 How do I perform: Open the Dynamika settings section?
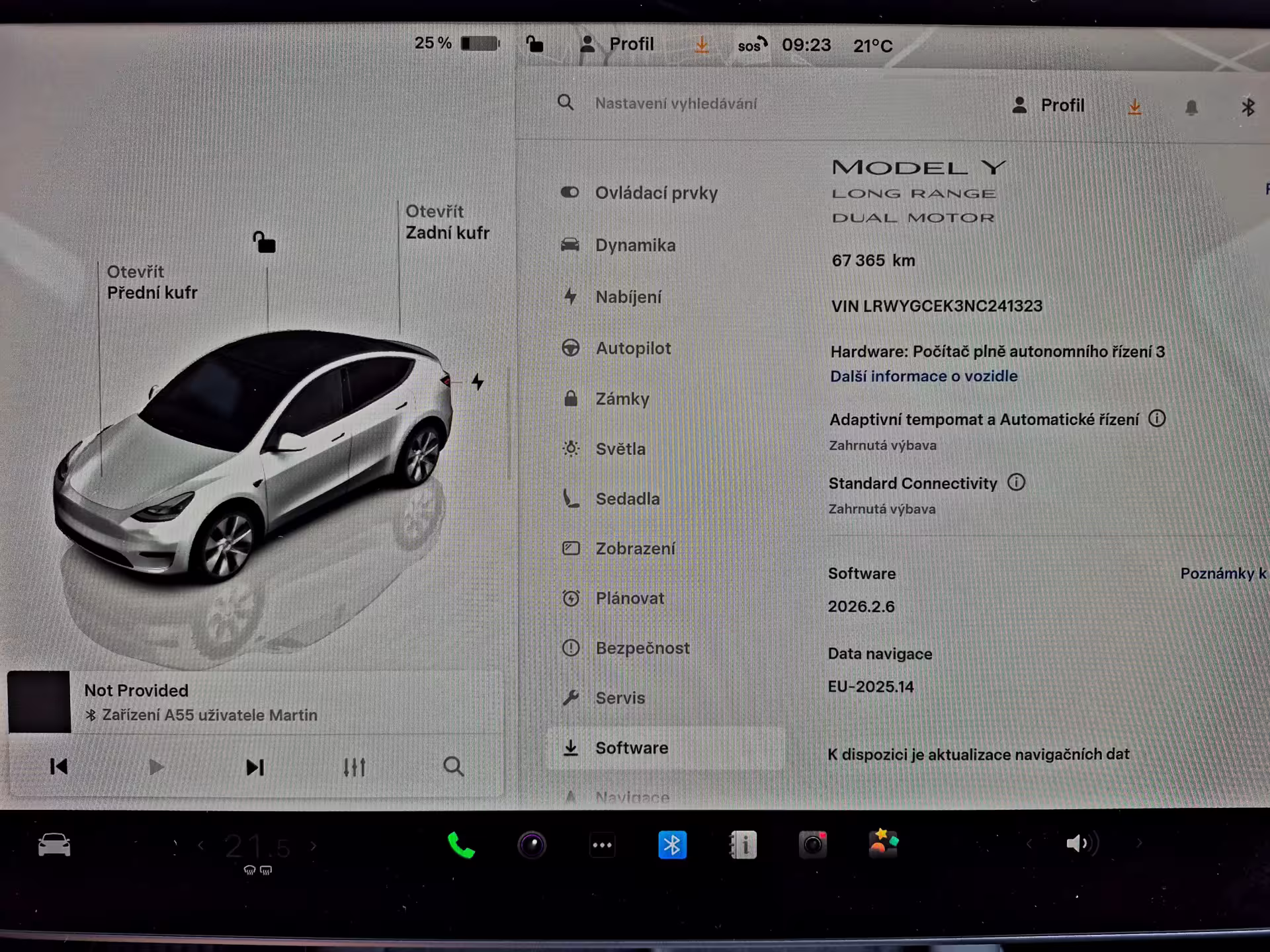(x=618, y=245)
